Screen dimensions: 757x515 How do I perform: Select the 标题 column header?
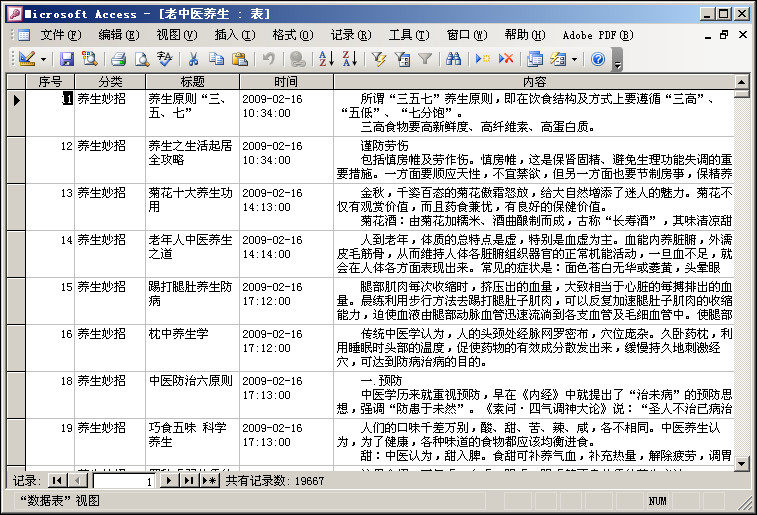point(192,82)
